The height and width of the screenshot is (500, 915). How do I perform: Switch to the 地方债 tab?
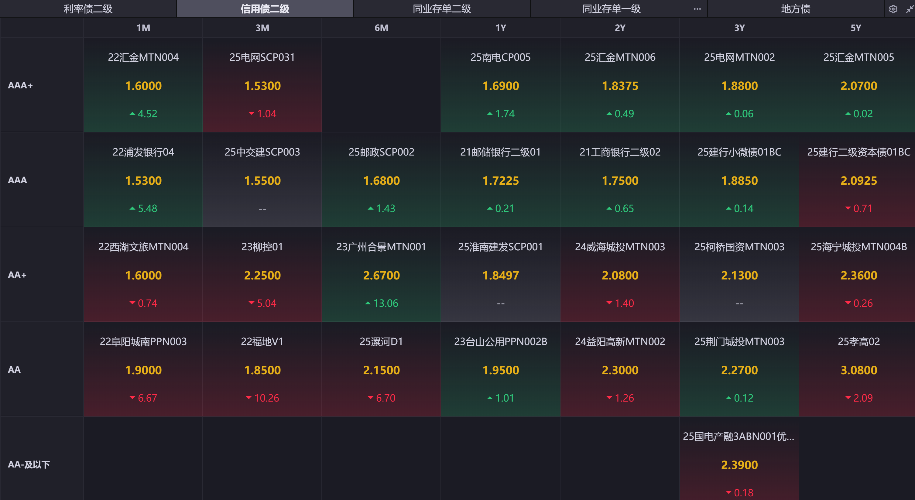pos(796,9)
